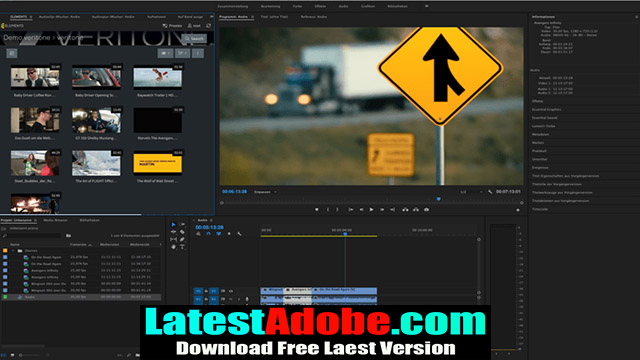Open the Audioclip-Mischer tab
This screenshot has width=640, height=360.
pos(60,17)
